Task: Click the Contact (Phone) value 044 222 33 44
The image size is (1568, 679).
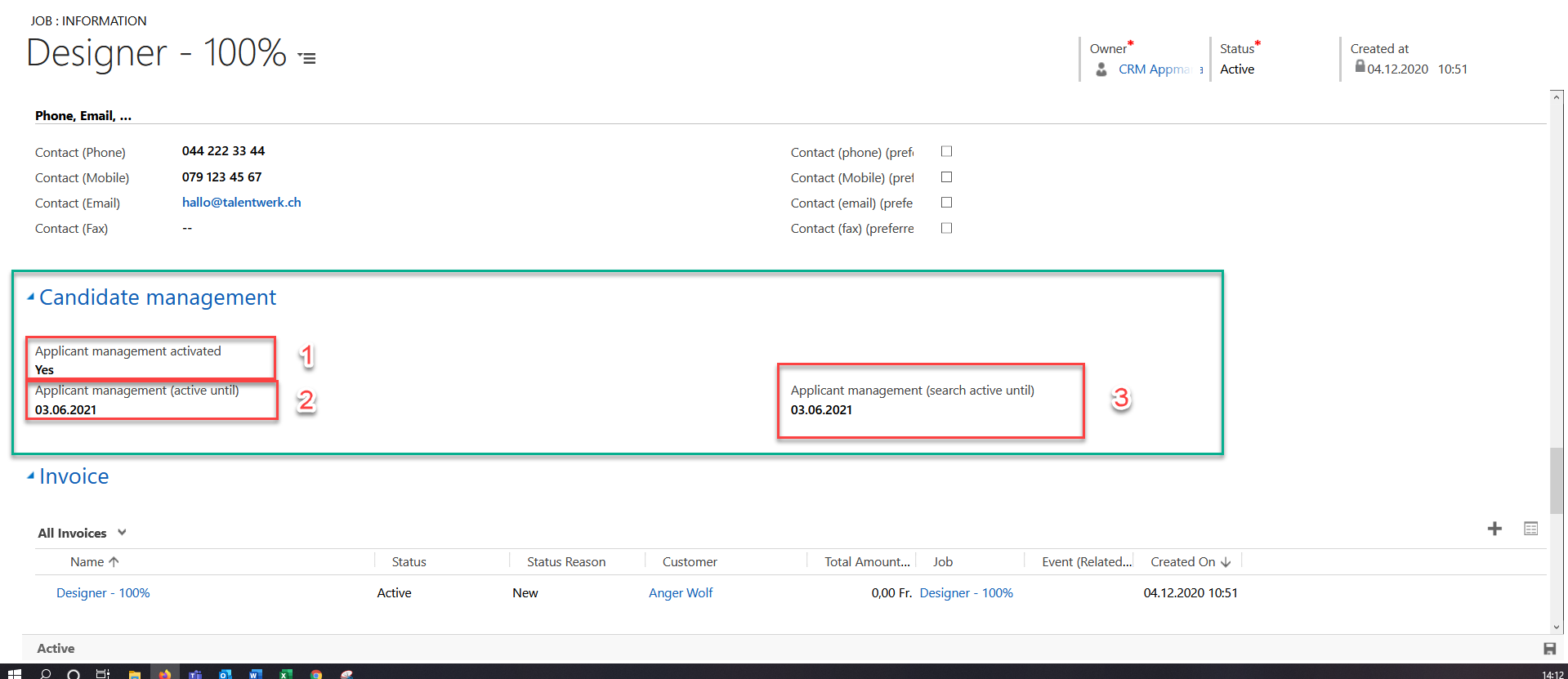Action: click(x=223, y=151)
